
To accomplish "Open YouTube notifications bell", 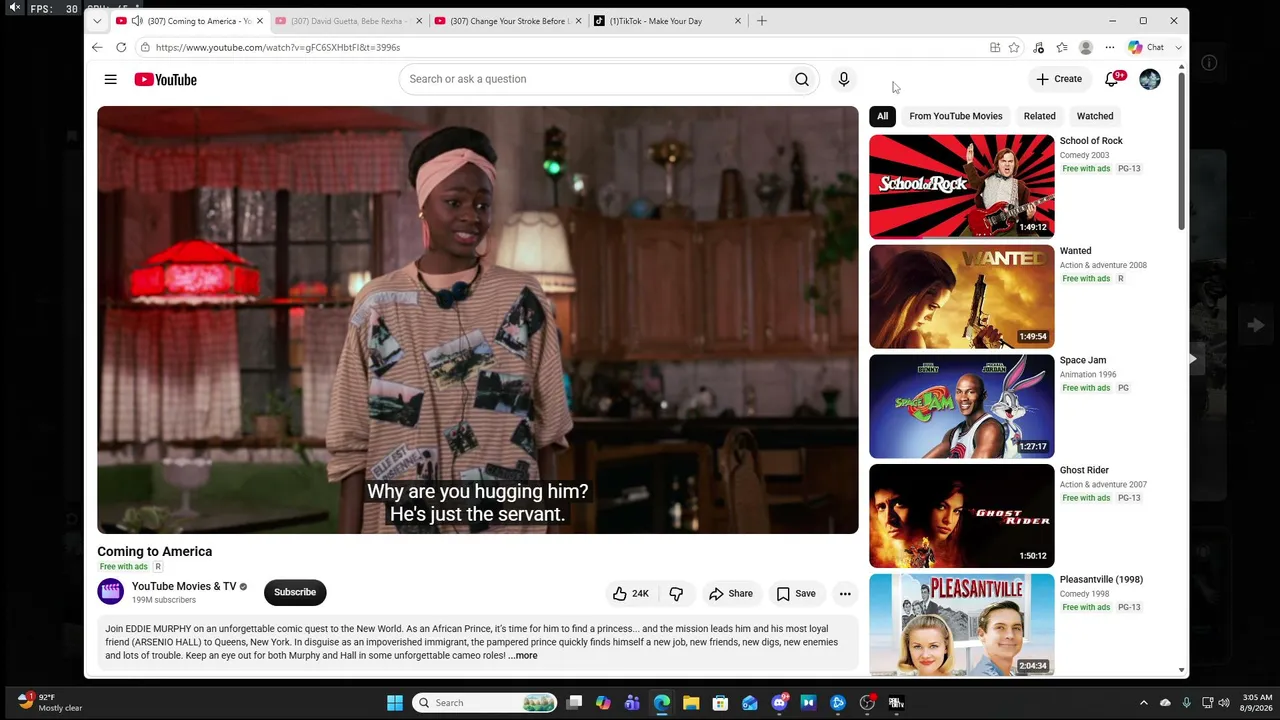I will [x=1112, y=79].
